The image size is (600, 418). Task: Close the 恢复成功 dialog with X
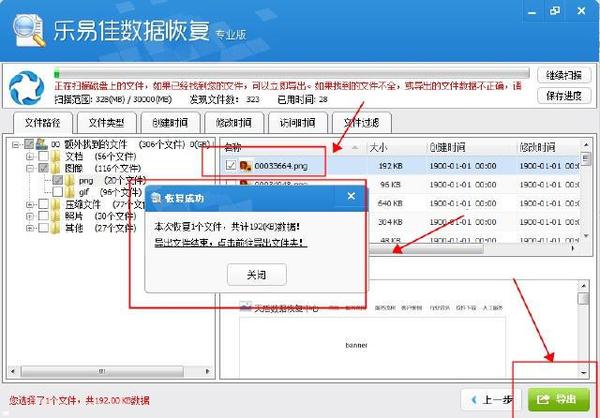(x=351, y=196)
